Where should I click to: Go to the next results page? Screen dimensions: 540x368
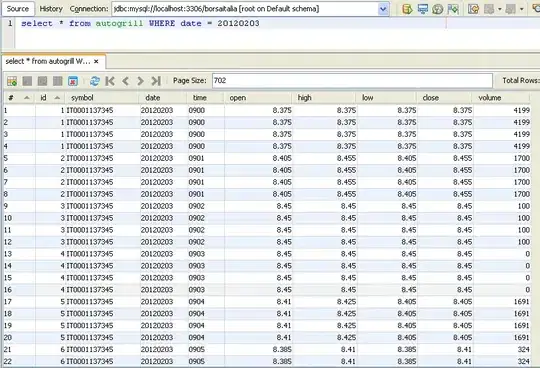(140, 81)
